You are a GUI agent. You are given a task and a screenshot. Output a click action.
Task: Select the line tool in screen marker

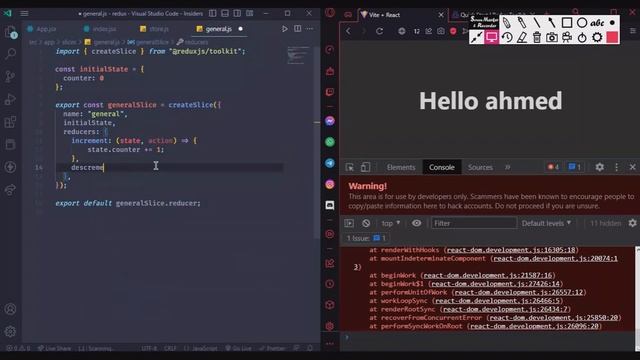pos(537,22)
